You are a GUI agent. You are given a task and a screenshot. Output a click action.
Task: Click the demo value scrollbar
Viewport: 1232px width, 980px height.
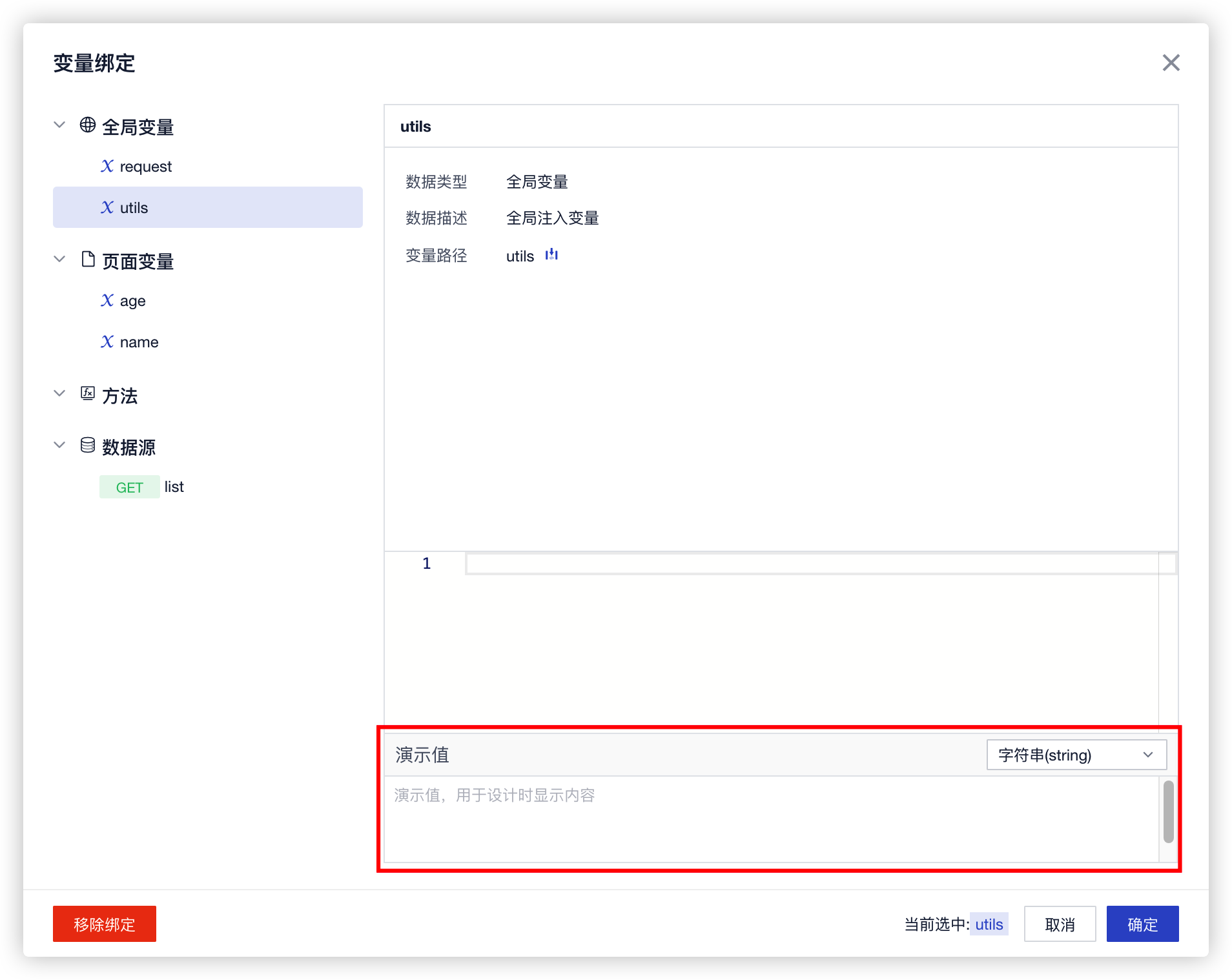[1168, 812]
